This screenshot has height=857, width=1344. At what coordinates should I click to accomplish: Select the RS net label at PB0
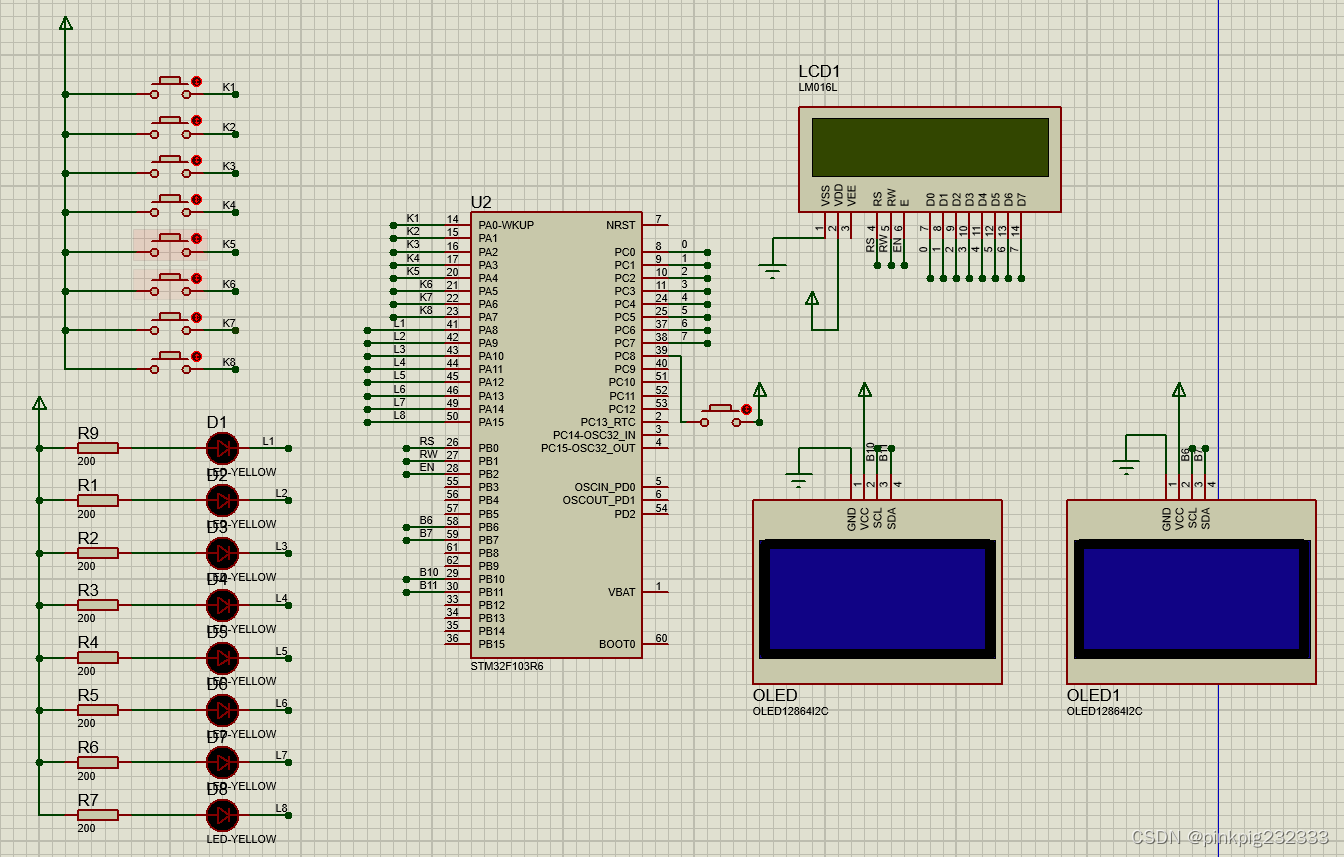coord(427,441)
